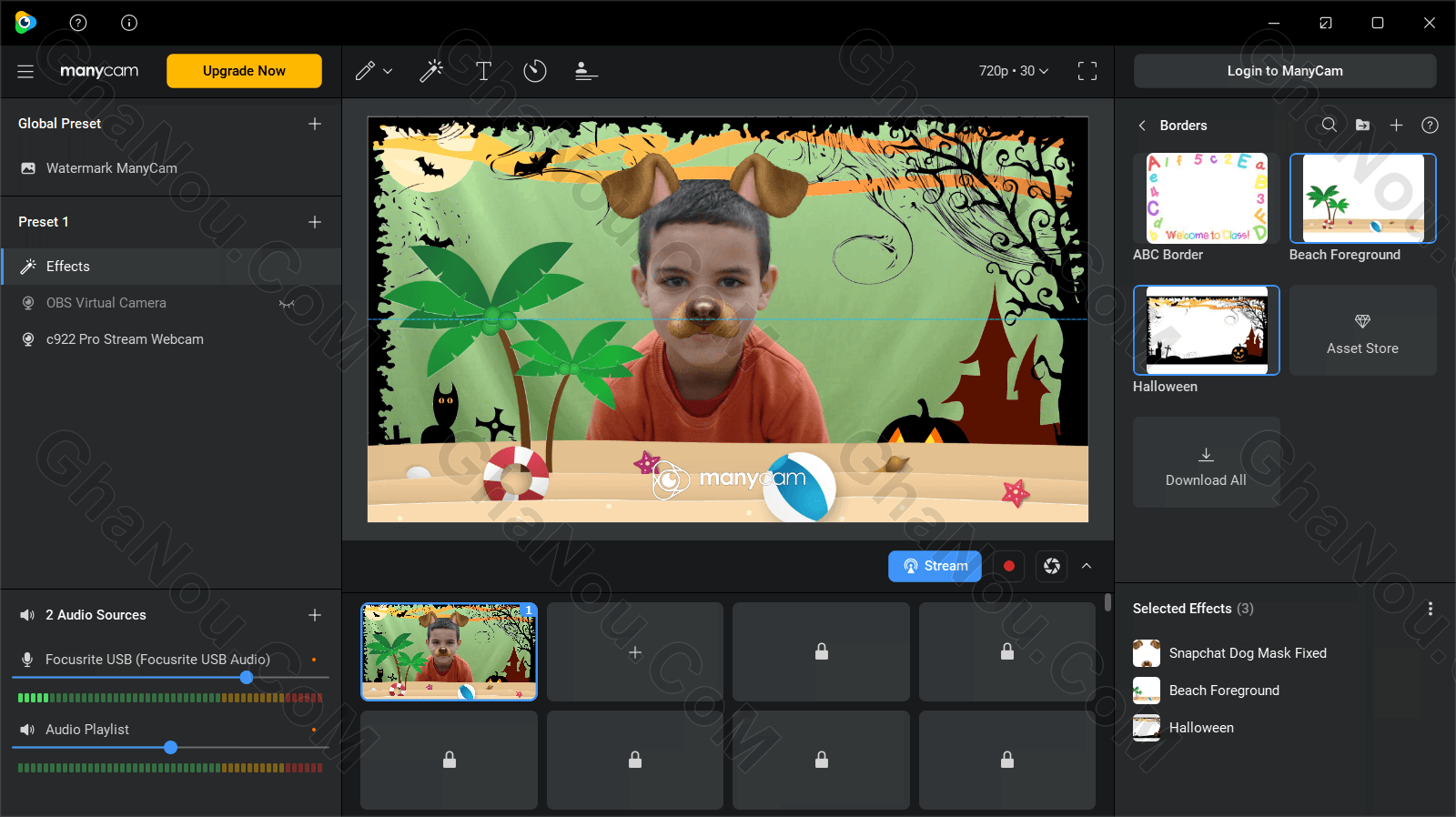Viewport: 1456px width, 817px height.
Task: Open the 720p 30 resolution dropdown
Action: coord(1014,71)
